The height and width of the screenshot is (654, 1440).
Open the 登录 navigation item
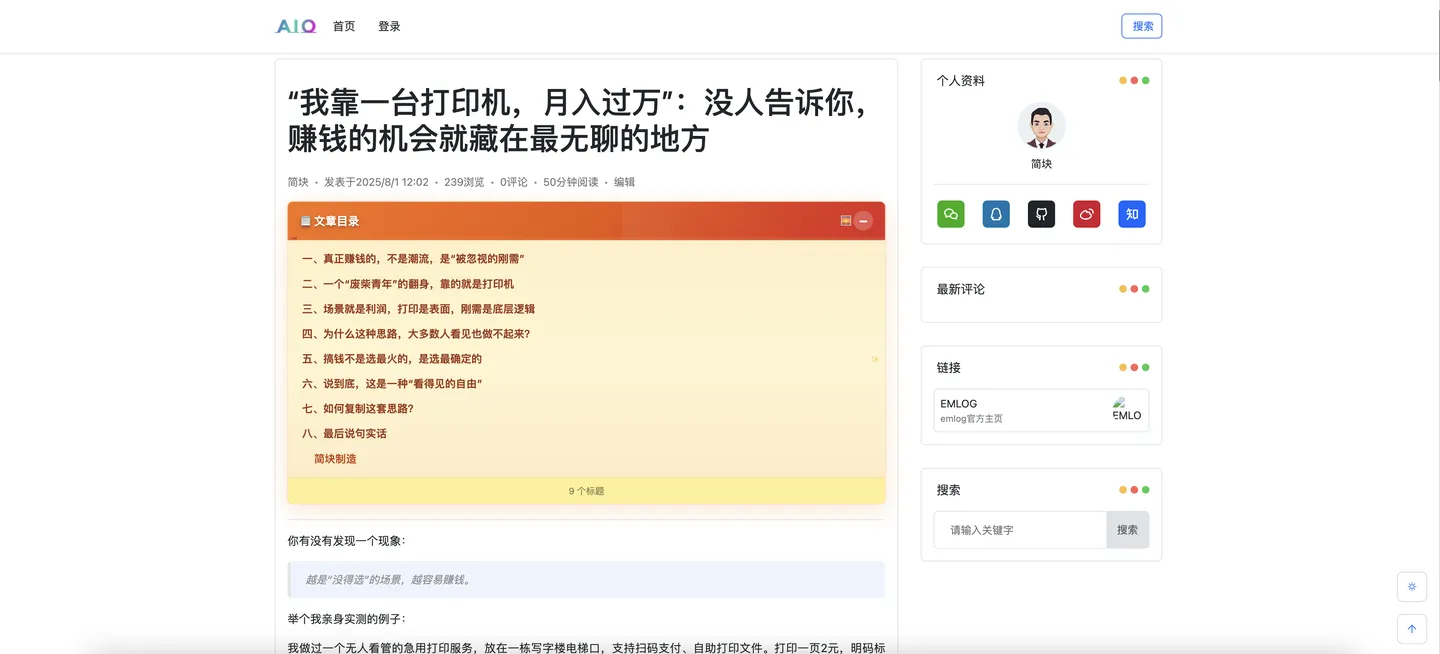click(389, 26)
